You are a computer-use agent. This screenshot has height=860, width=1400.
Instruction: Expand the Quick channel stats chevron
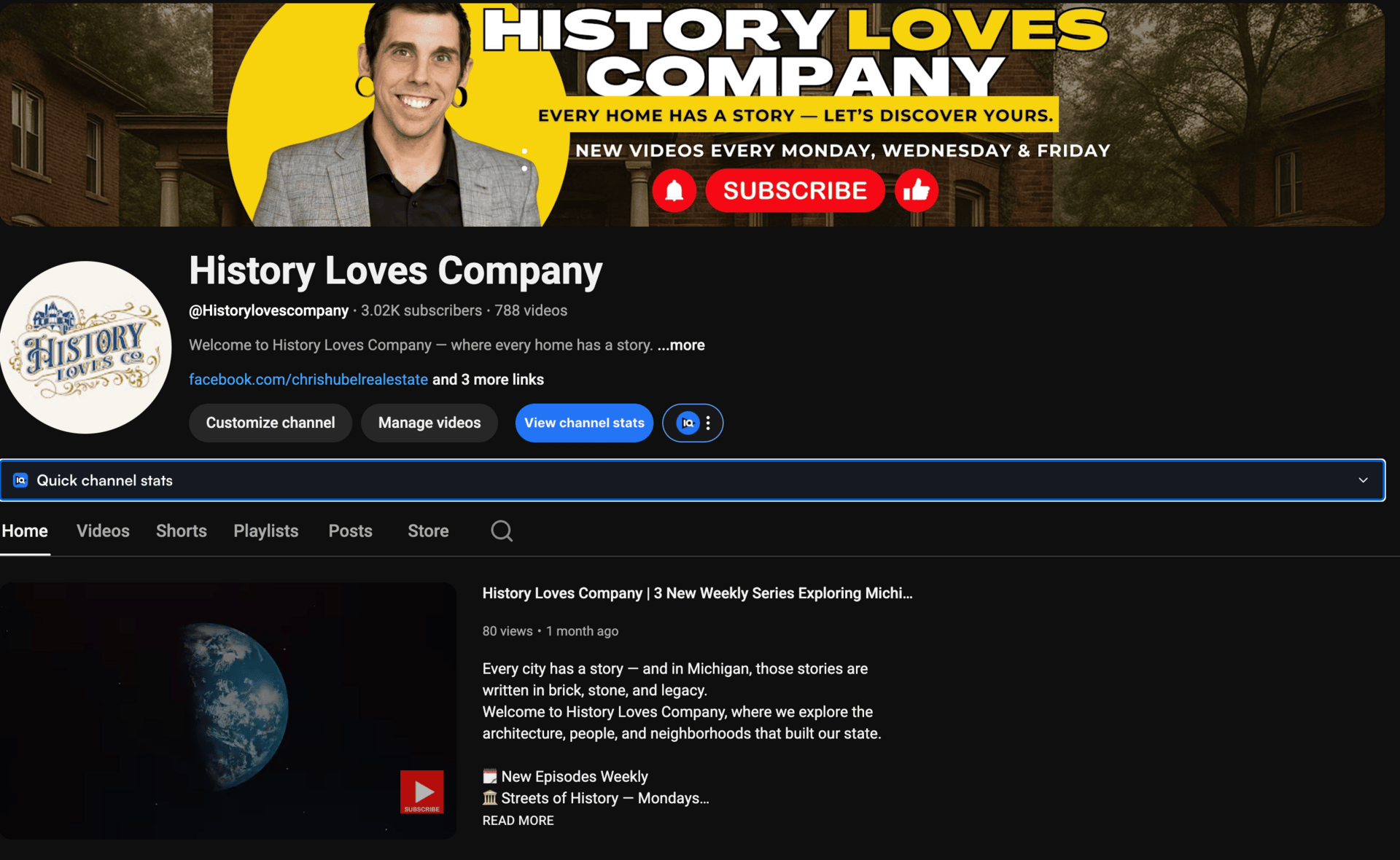1363,480
